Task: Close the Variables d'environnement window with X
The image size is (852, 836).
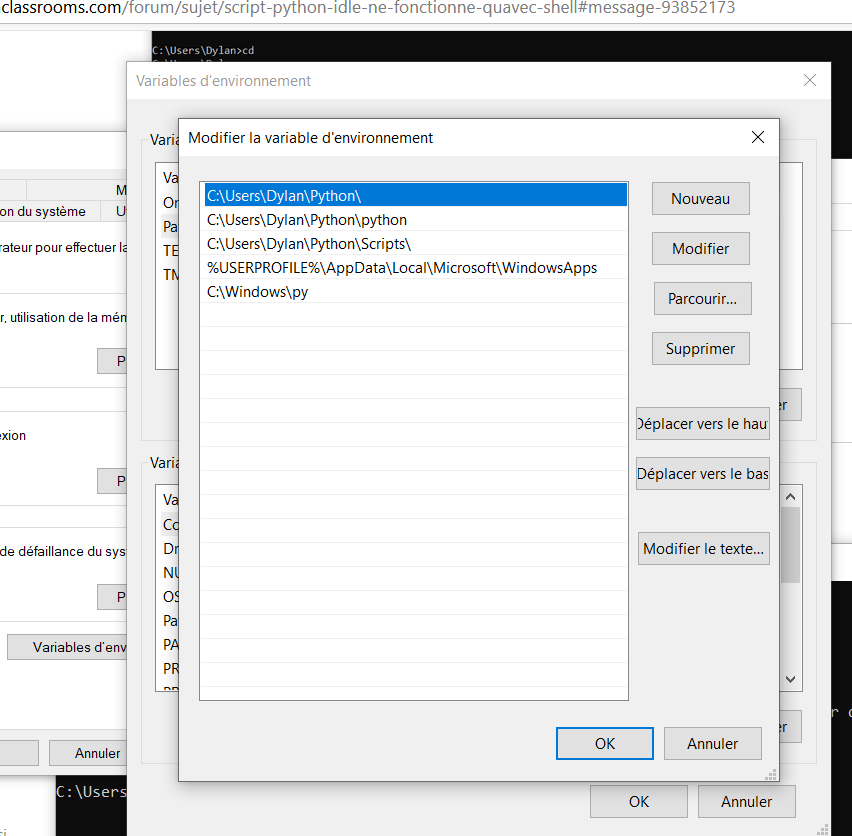Action: pyautogui.click(x=809, y=80)
